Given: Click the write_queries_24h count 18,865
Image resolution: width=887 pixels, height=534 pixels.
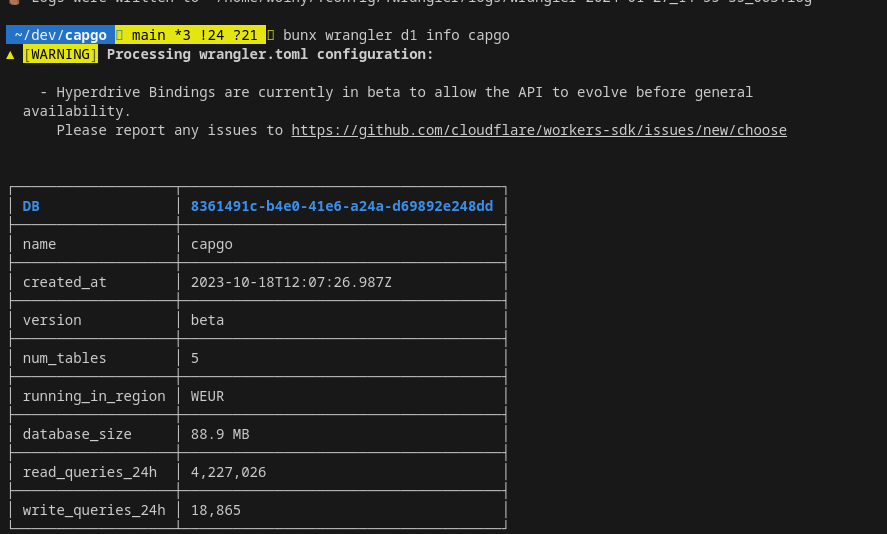Looking at the screenshot, I should point(215,510).
